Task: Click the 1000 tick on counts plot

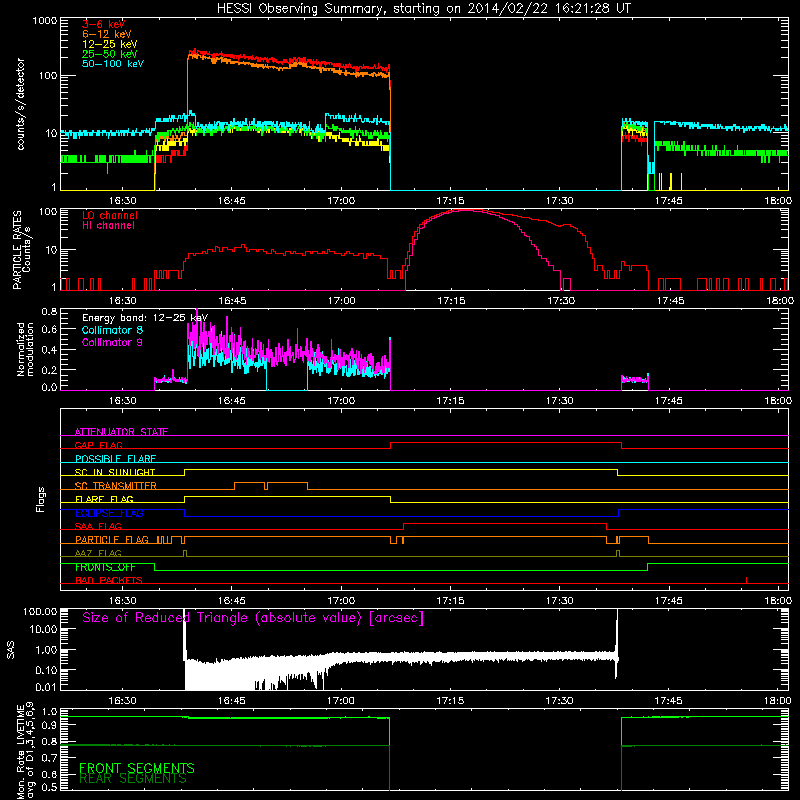Action: pyautogui.click(x=44, y=21)
